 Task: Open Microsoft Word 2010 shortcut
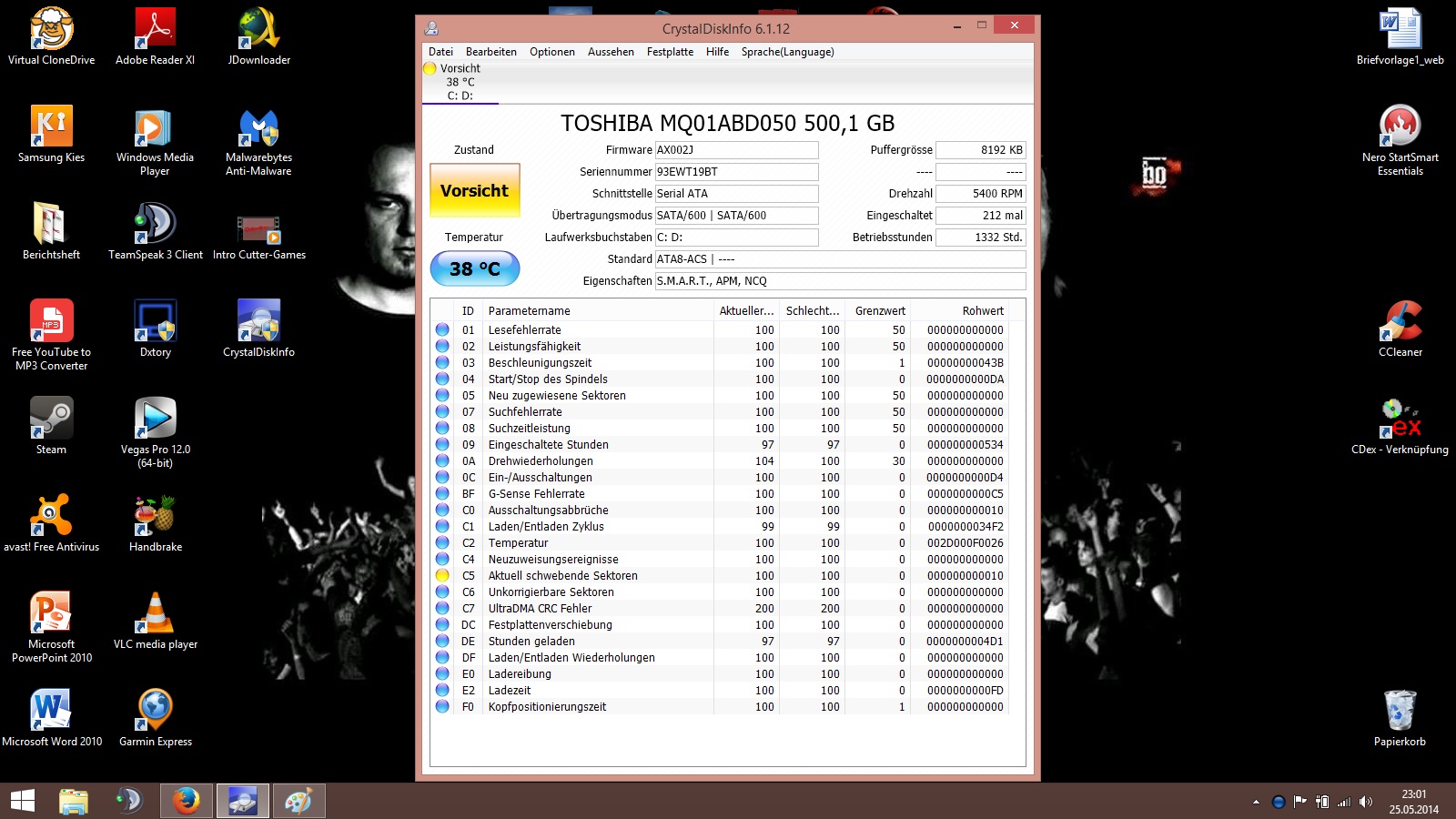click(52, 718)
